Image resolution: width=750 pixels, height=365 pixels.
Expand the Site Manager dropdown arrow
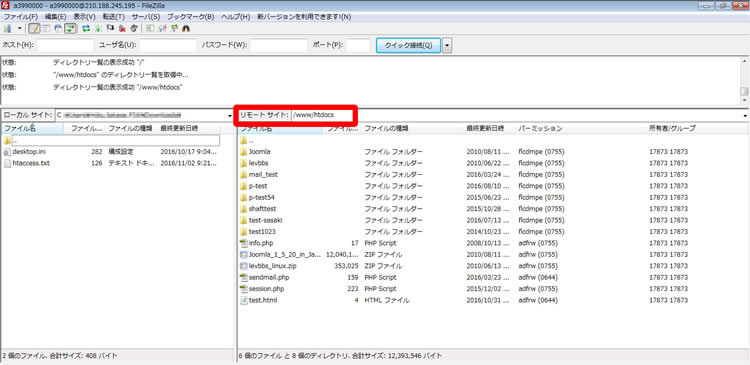click(x=20, y=29)
